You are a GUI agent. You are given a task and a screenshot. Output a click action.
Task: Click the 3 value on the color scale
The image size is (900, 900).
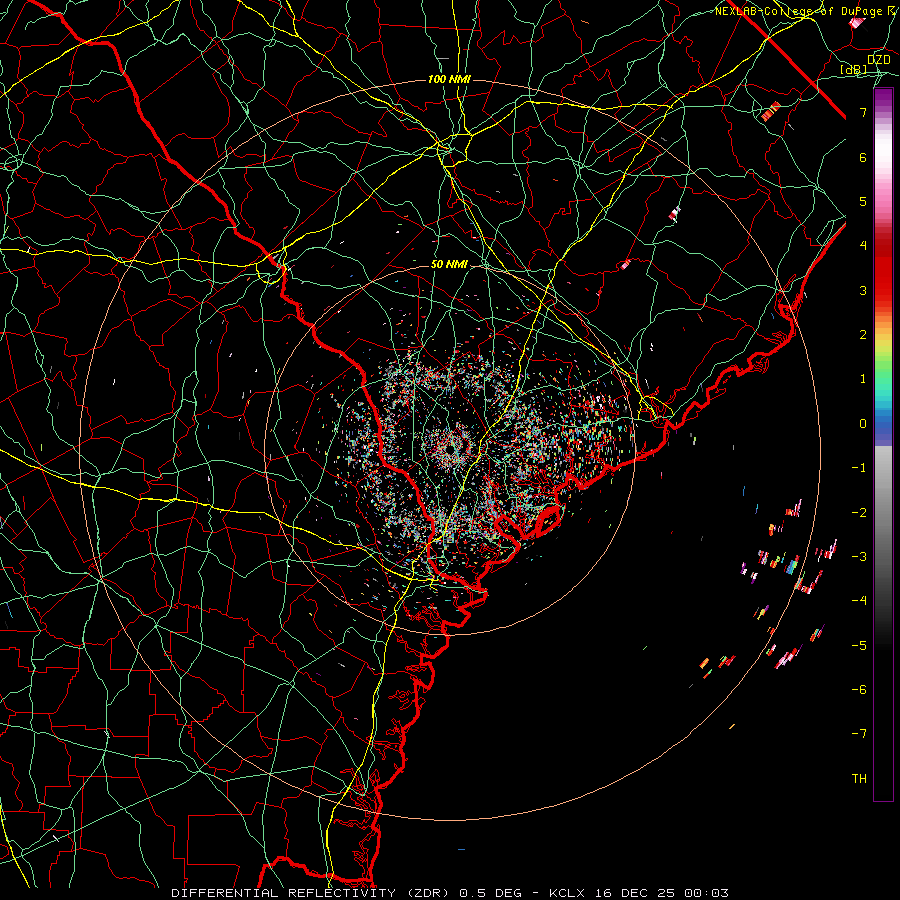click(x=863, y=290)
